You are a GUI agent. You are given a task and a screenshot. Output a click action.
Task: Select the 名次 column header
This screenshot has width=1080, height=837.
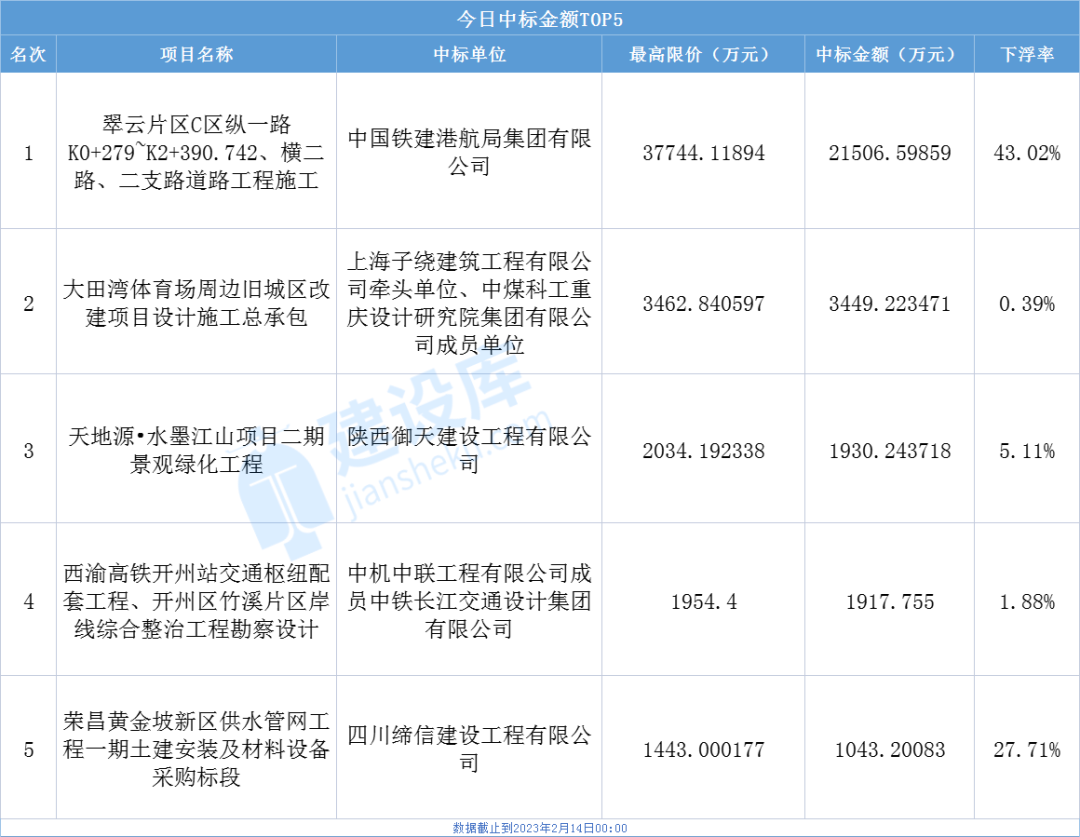pyautogui.click(x=28, y=55)
